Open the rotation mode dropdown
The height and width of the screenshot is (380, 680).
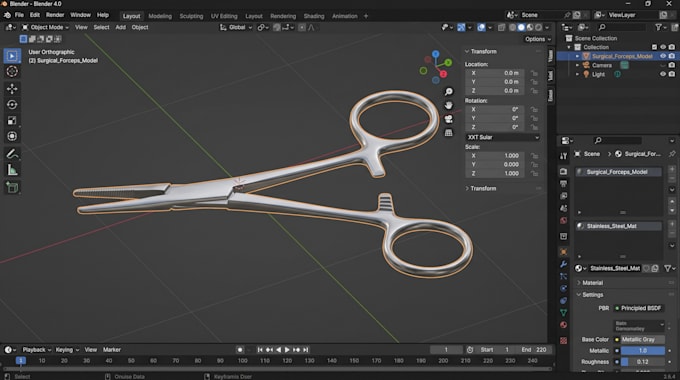point(503,137)
